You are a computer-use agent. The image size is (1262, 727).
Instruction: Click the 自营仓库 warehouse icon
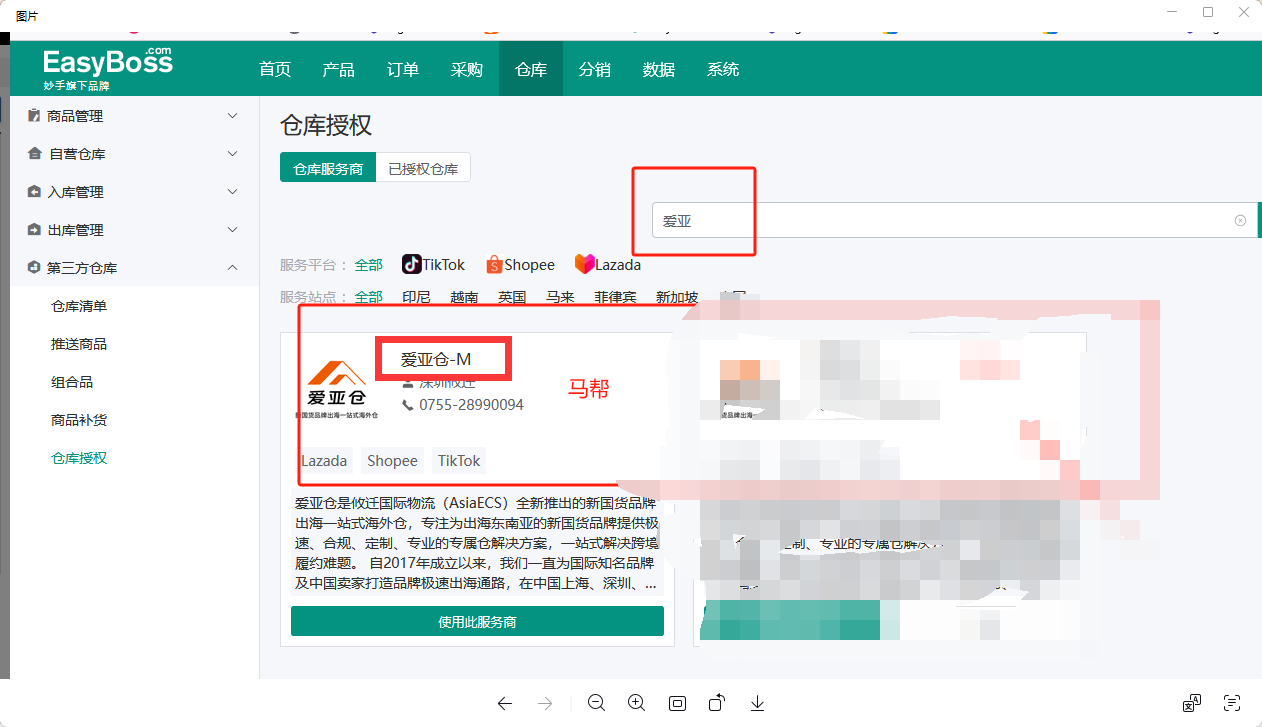tap(34, 154)
